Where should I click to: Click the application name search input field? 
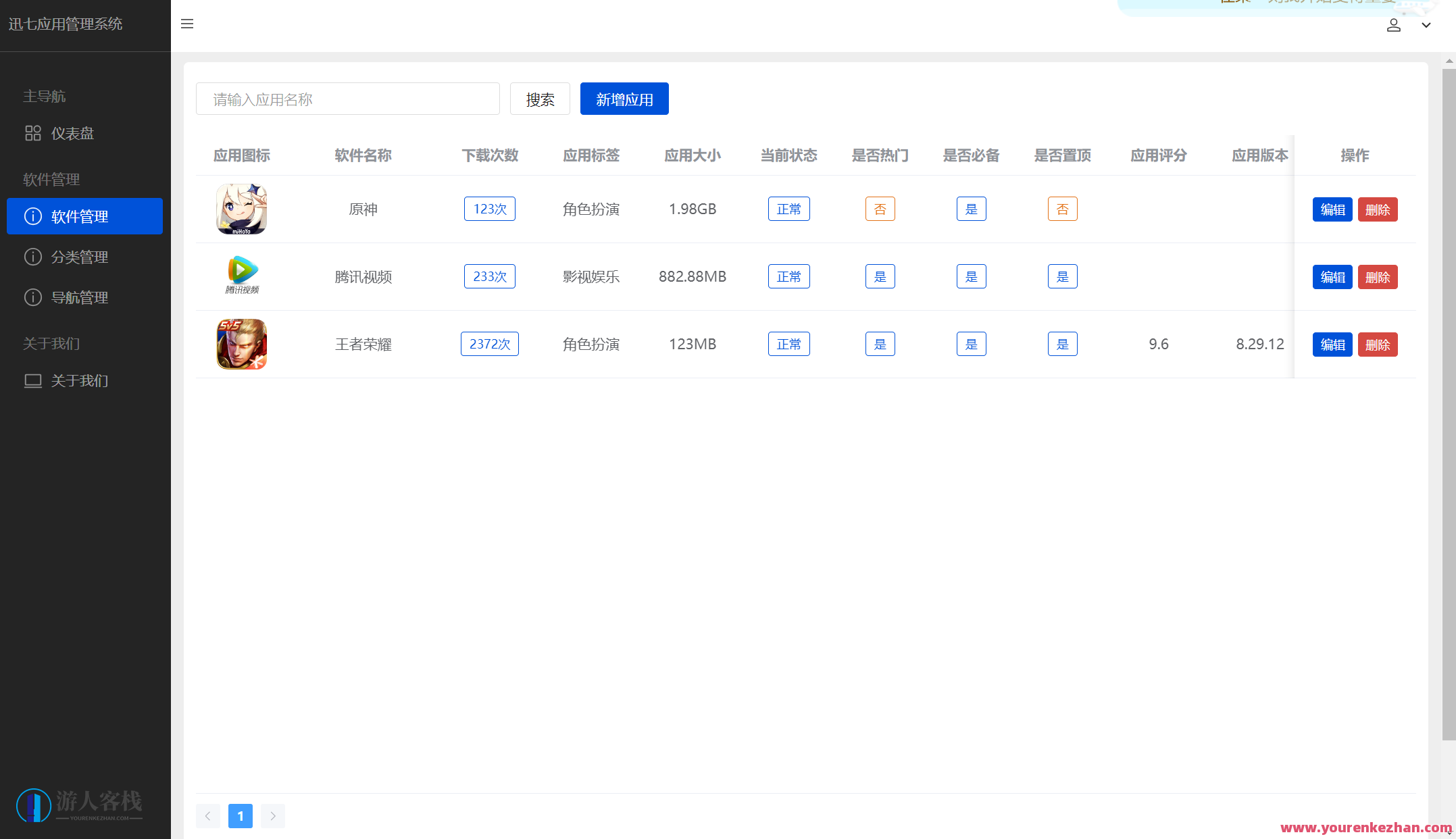click(347, 99)
